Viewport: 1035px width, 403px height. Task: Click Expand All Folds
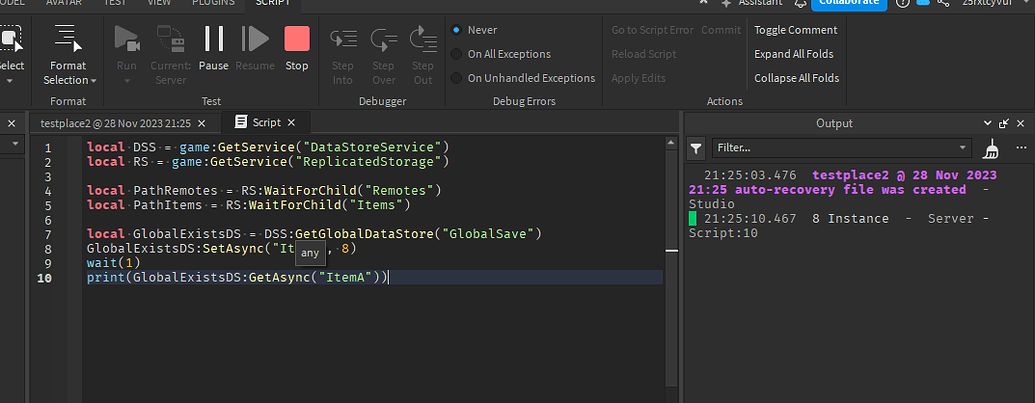793,54
